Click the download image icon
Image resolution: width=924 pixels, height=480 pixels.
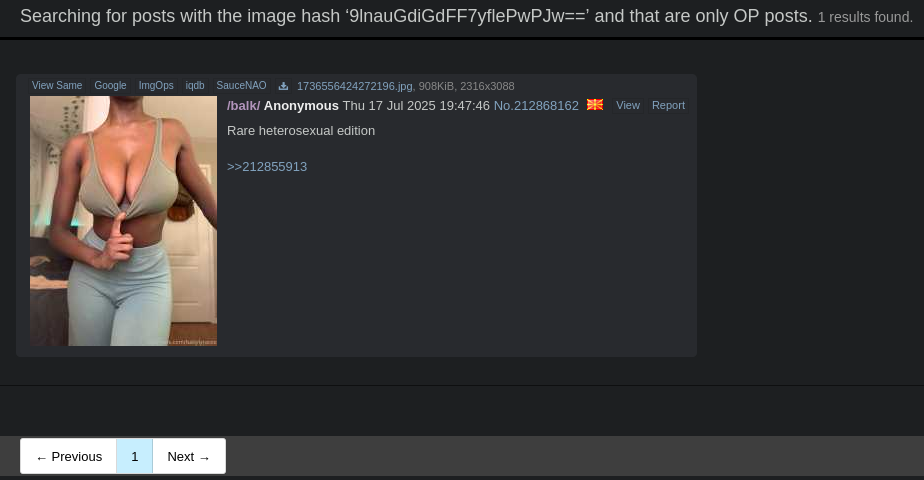283,86
